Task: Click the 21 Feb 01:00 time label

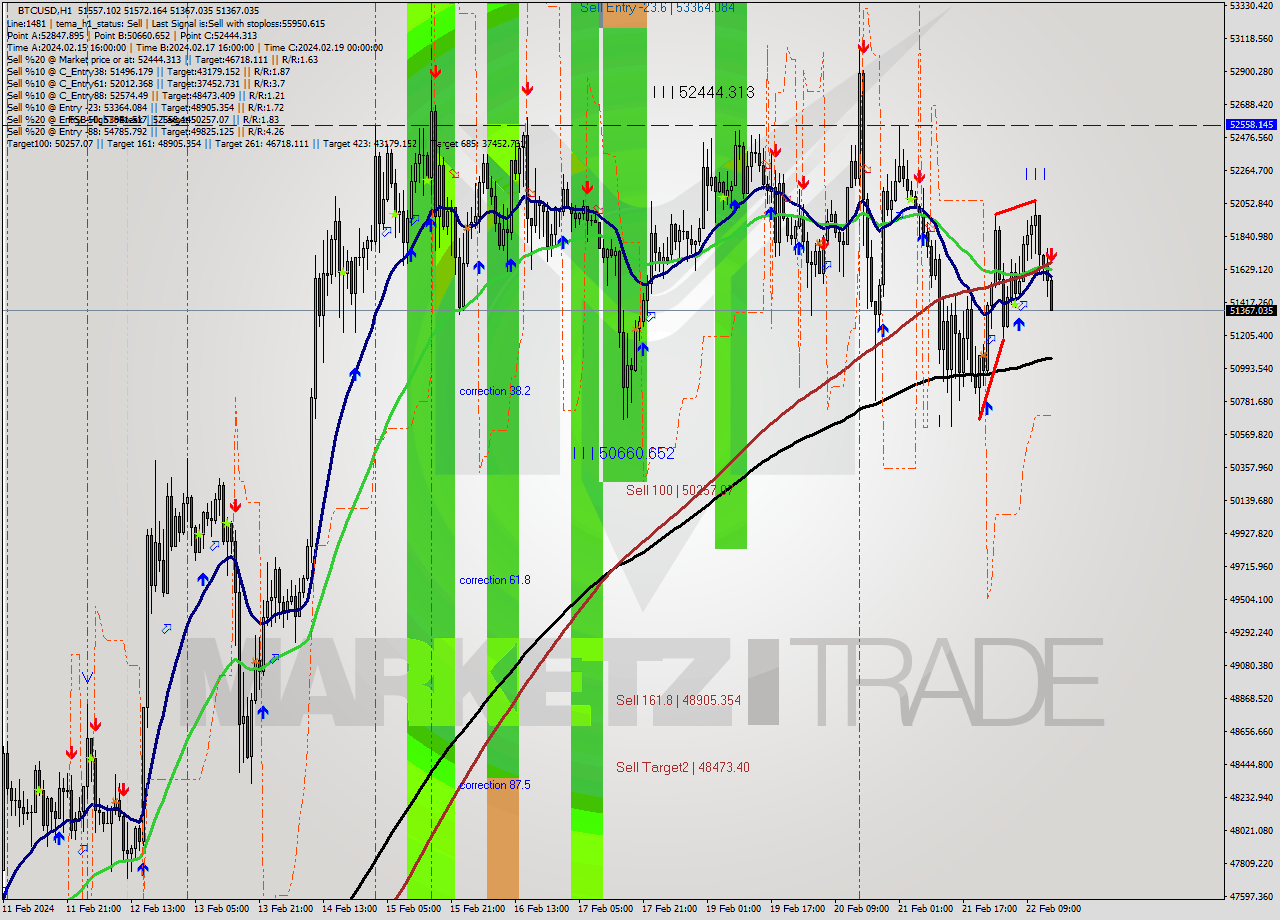Action: pos(926,909)
